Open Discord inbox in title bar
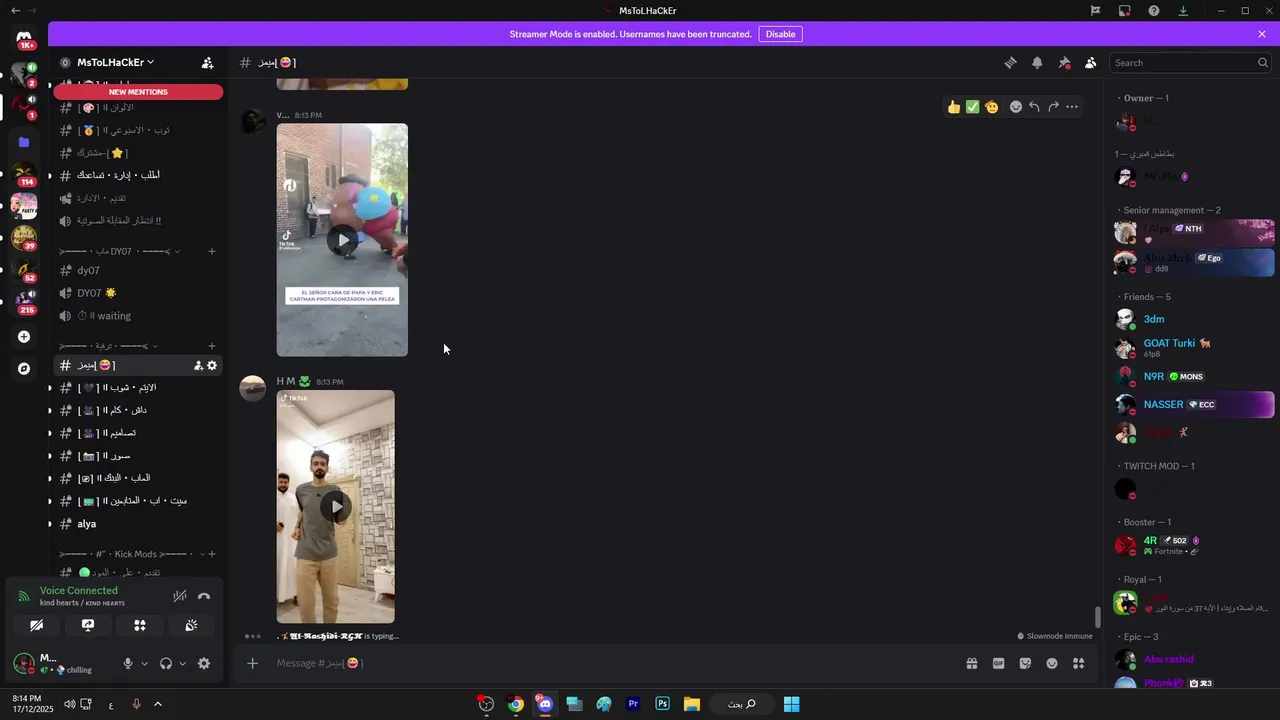Viewport: 1280px width, 720px height. [x=1125, y=10]
